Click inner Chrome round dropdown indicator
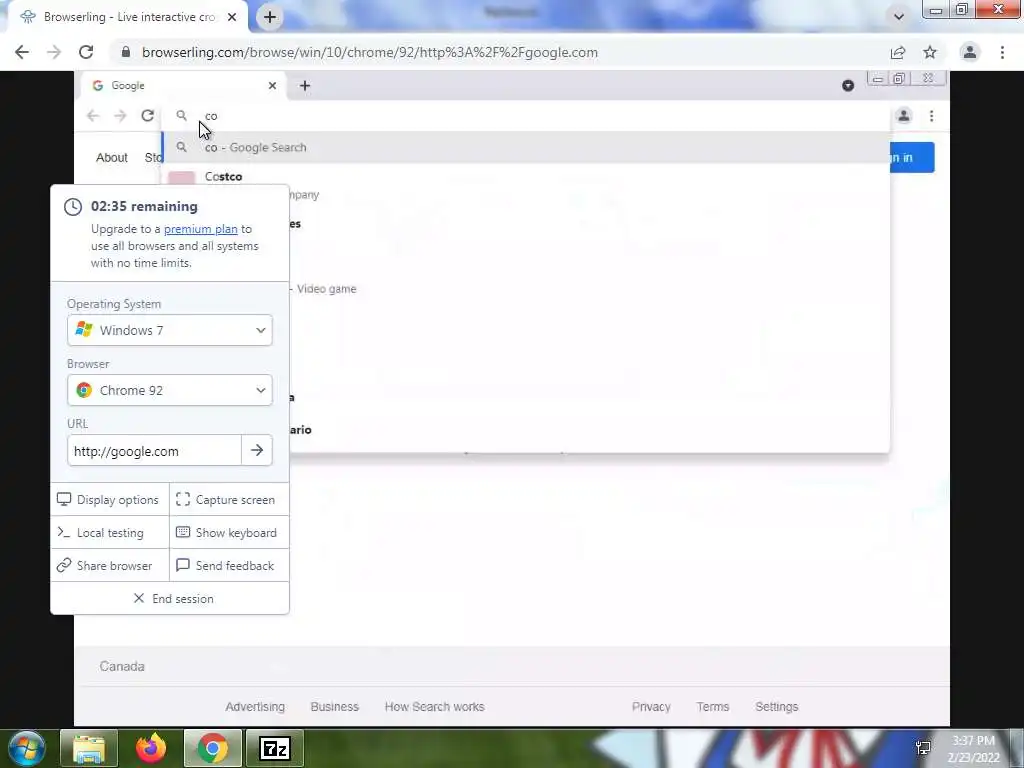Image resolution: width=1024 pixels, height=768 pixels. click(848, 86)
